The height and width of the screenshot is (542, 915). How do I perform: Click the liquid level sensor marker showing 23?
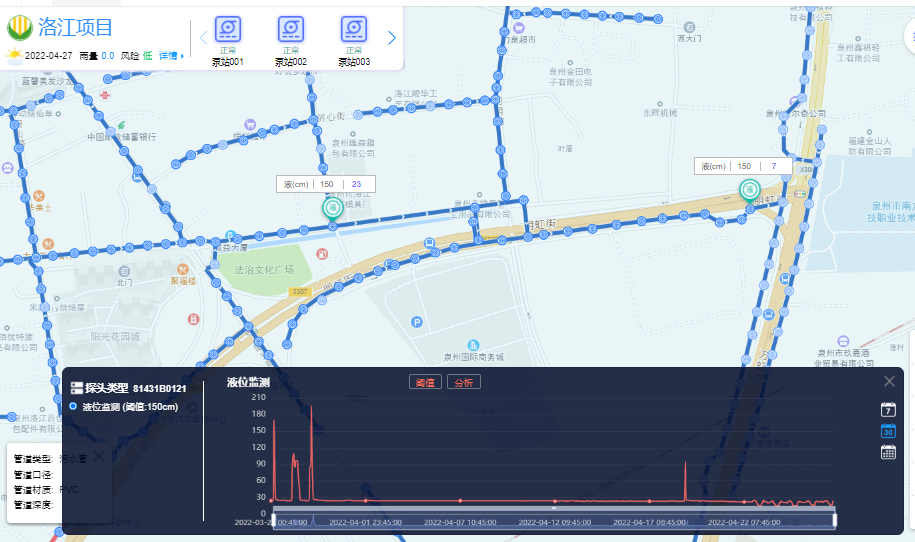click(x=332, y=207)
